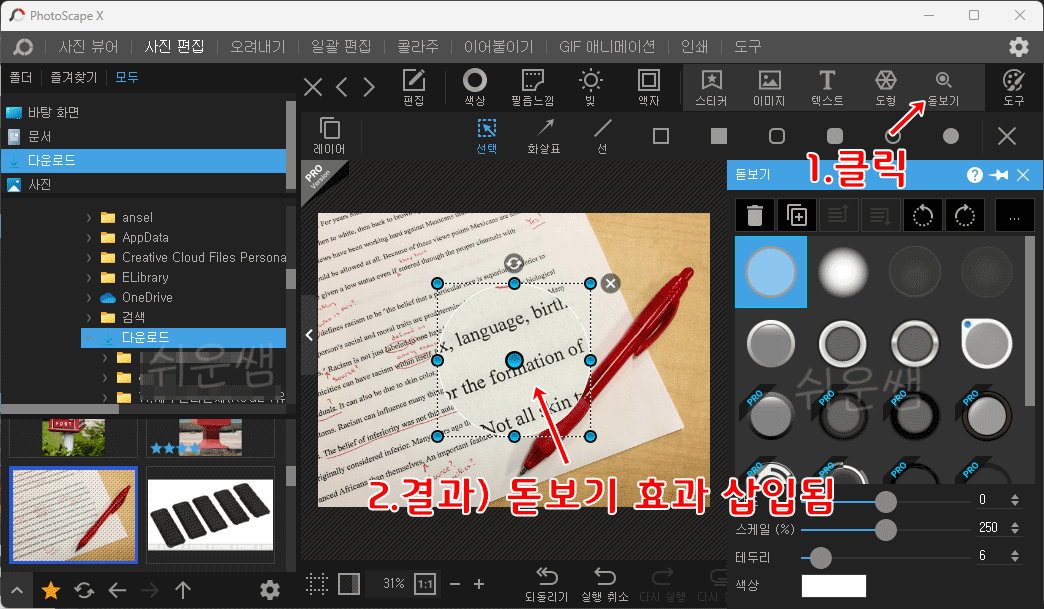The width and height of the screenshot is (1044, 609).
Task: Expand the ELibrary folder
Action: (x=89, y=278)
